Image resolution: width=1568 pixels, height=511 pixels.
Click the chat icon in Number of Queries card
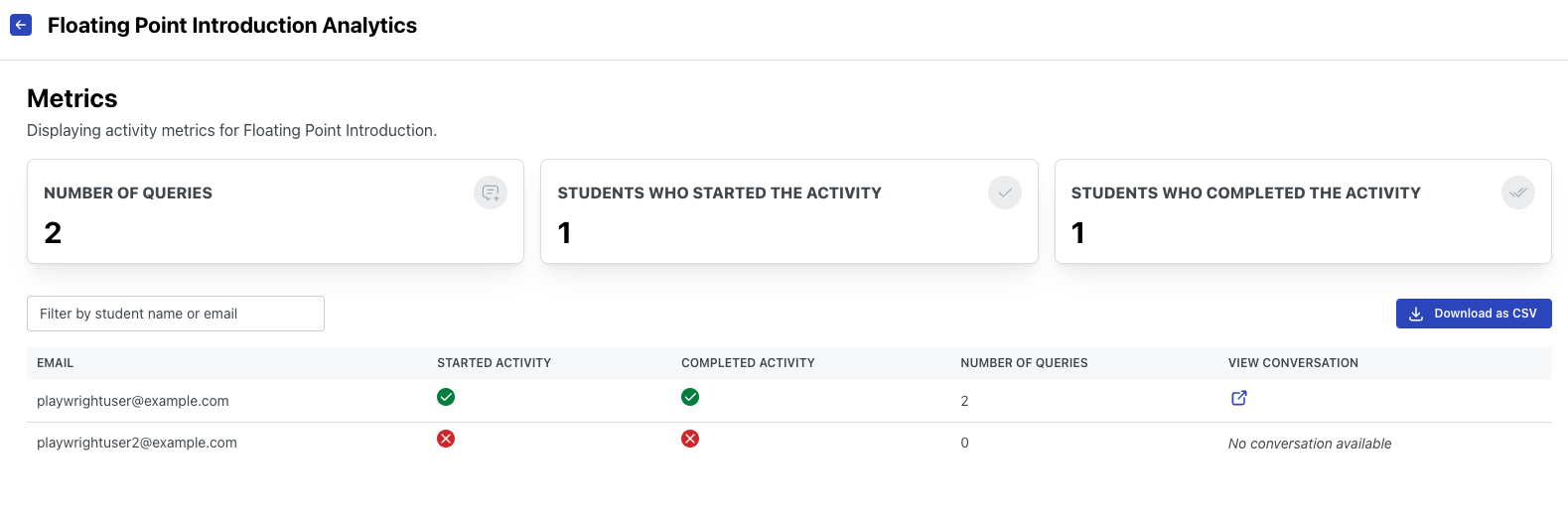(491, 192)
